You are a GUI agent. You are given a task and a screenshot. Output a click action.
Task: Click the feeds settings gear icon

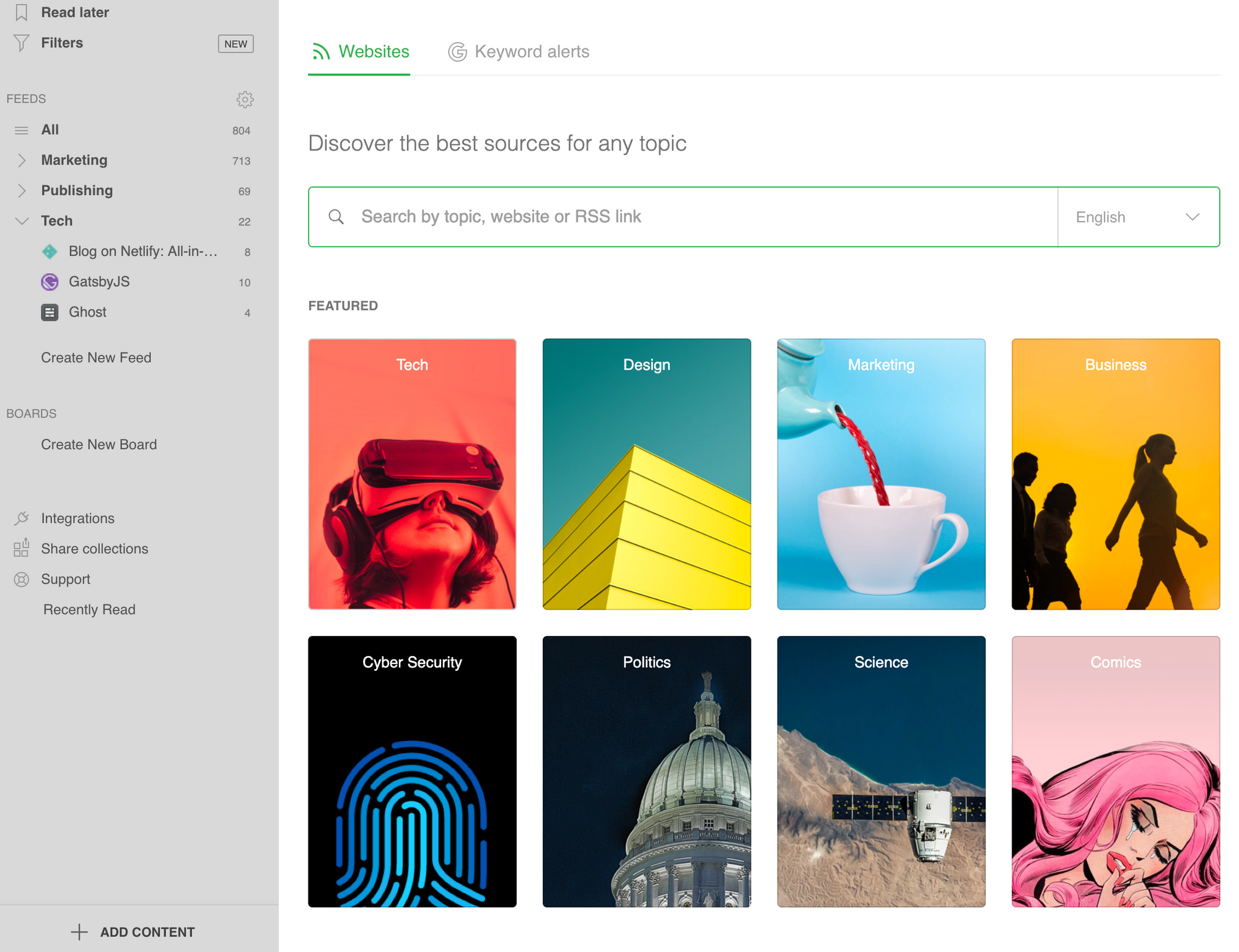(245, 99)
